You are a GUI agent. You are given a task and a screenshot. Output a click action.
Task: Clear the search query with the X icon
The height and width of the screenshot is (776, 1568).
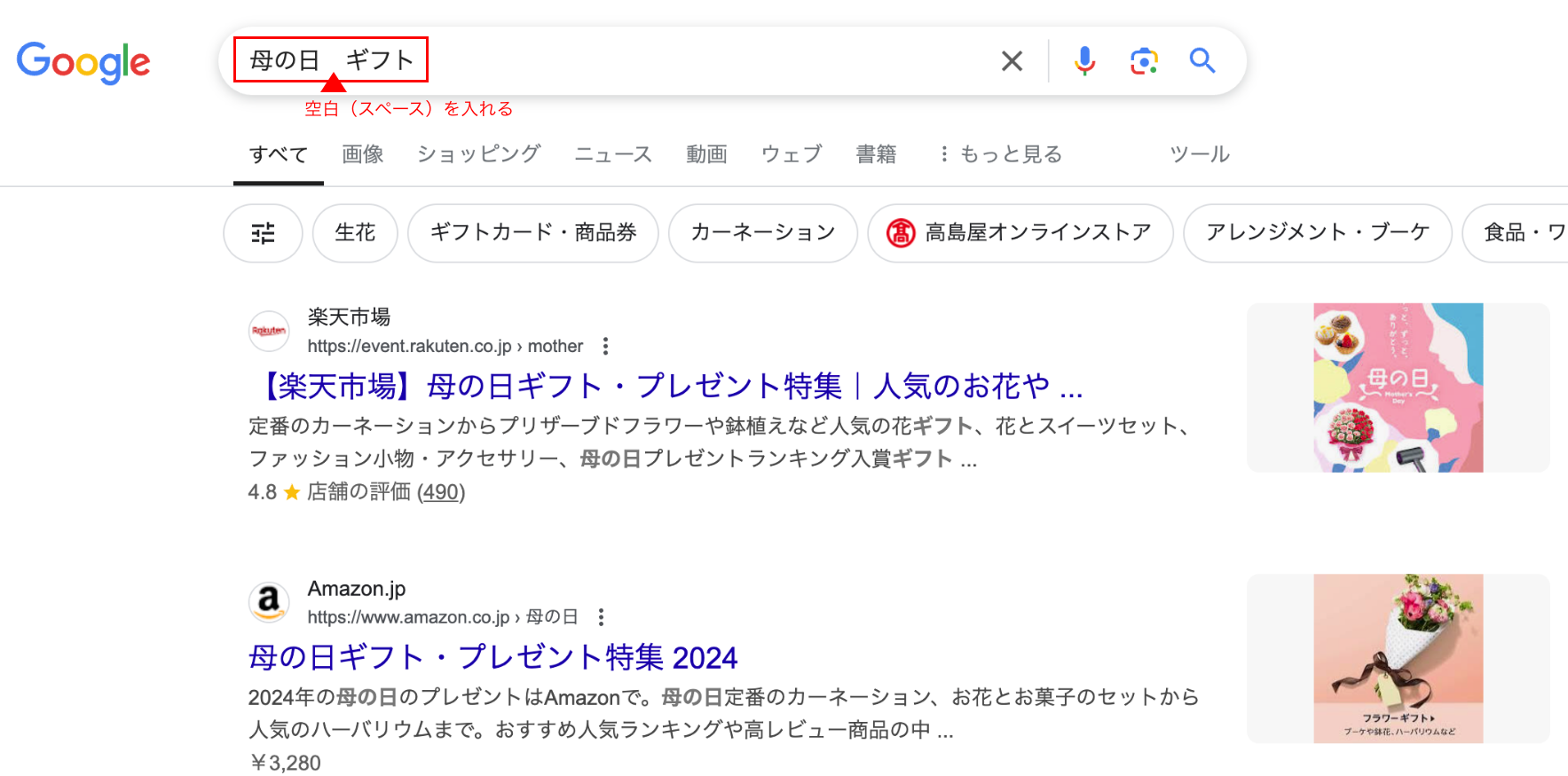click(1012, 61)
